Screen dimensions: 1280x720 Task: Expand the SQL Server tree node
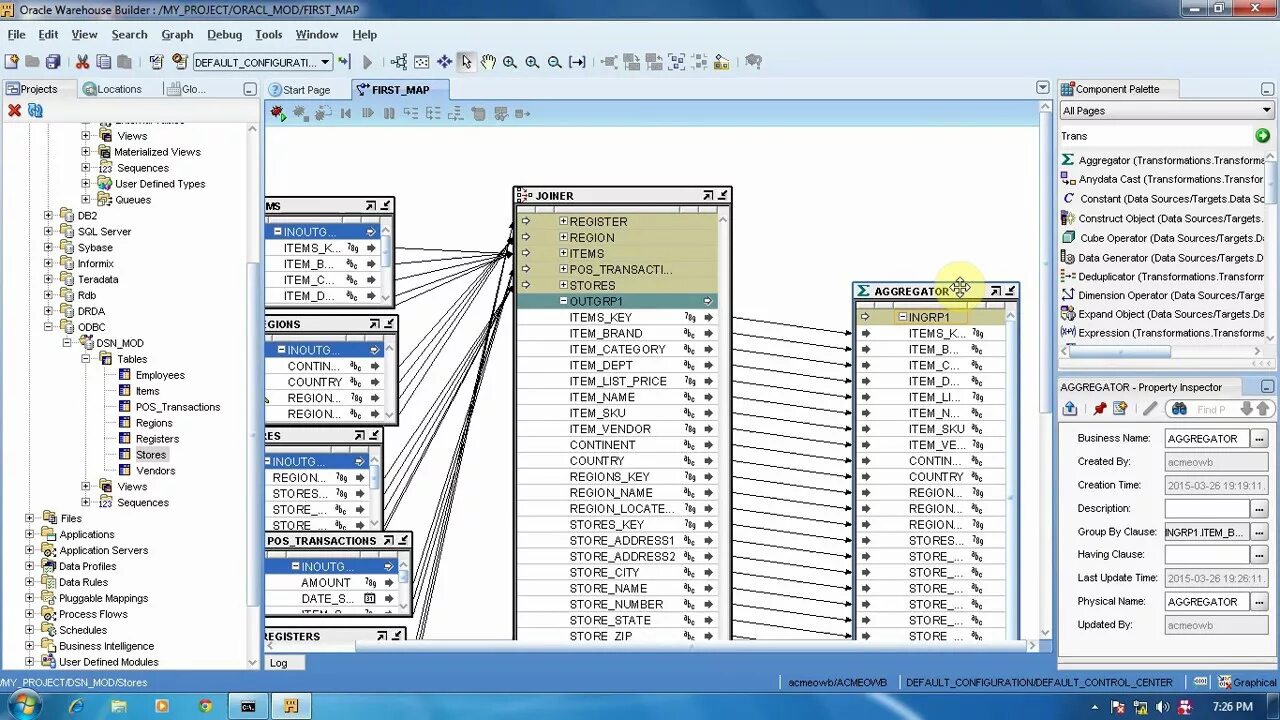[48, 231]
